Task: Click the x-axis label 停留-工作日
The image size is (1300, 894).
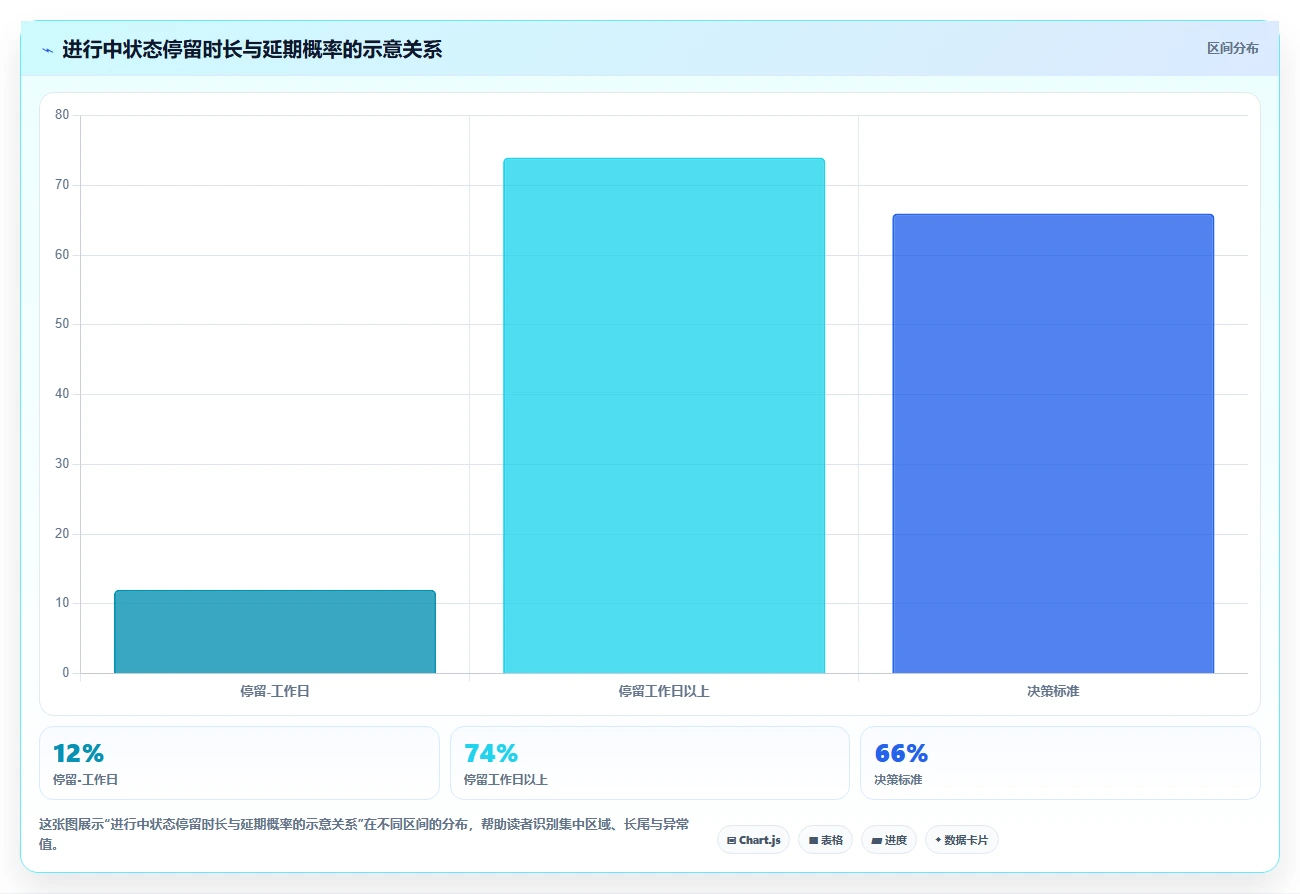Action: (275, 691)
